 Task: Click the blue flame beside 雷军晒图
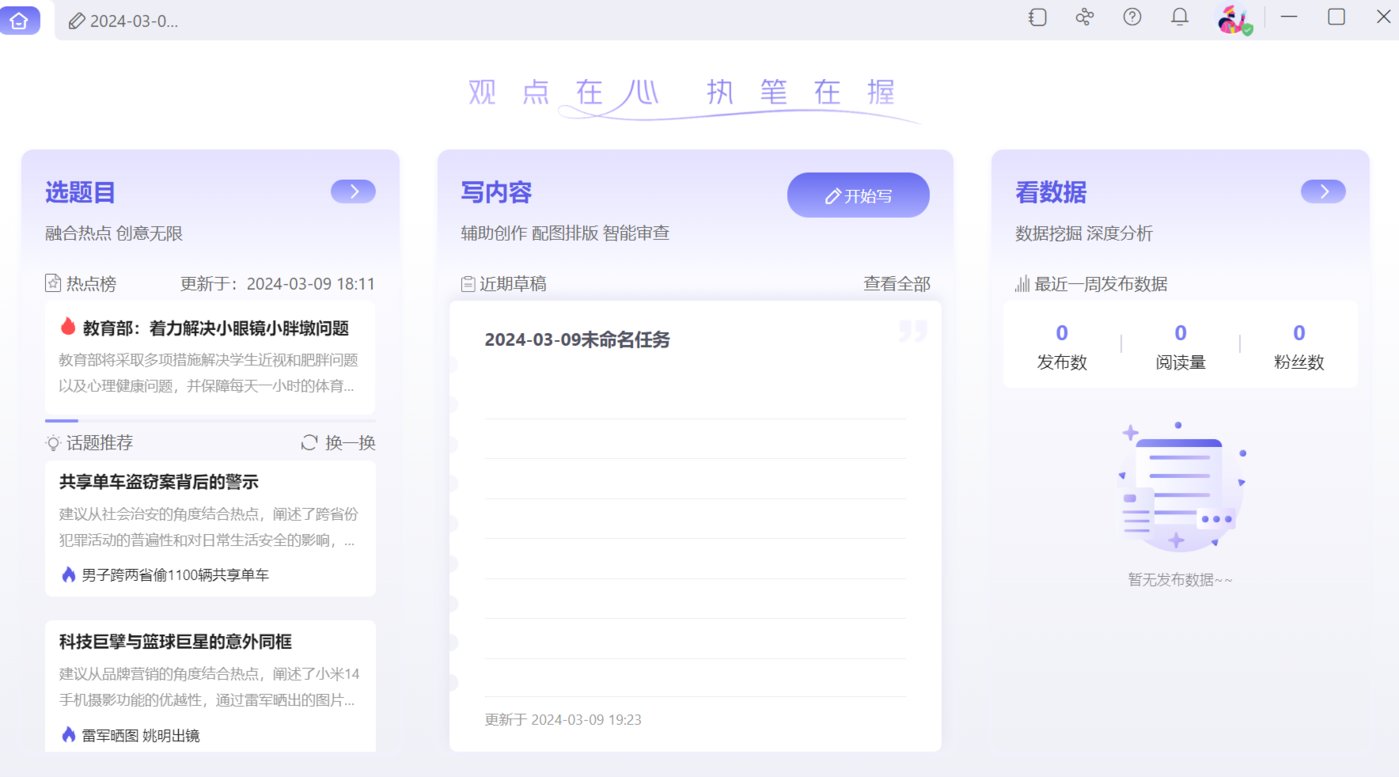pyautogui.click(x=68, y=735)
